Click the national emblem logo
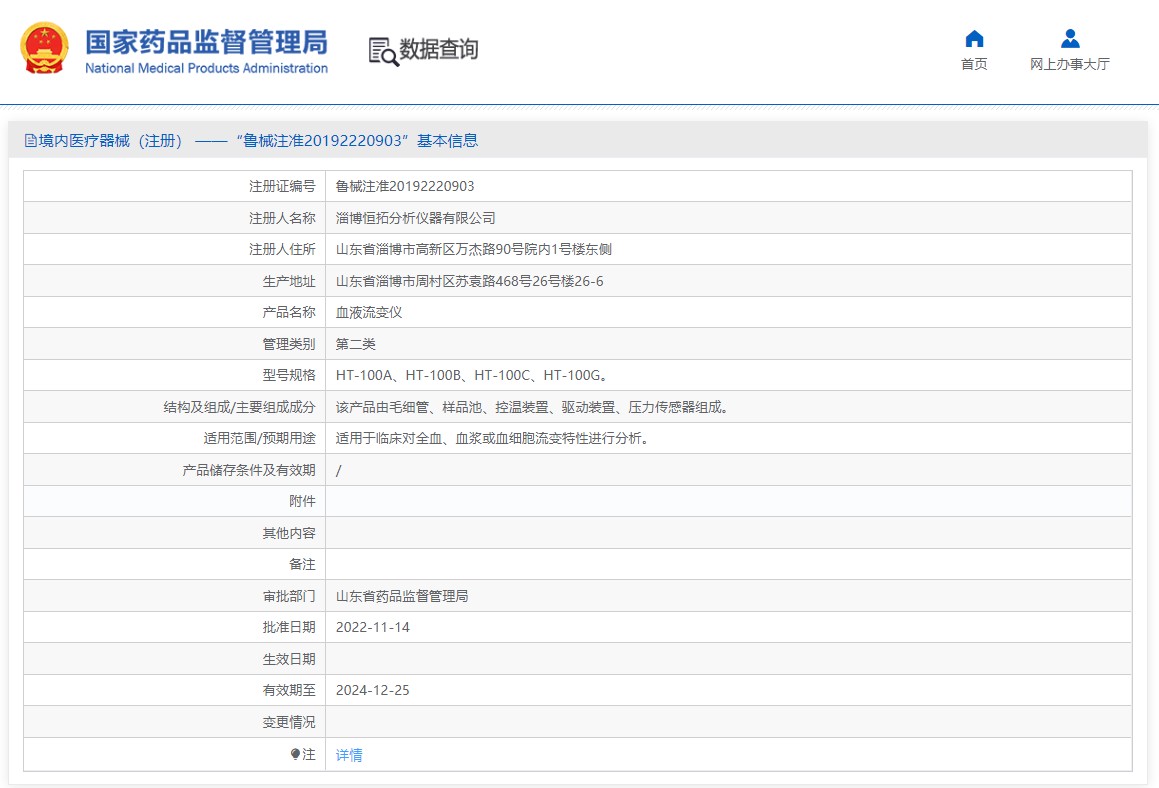The width and height of the screenshot is (1159, 788). pyautogui.click(x=44, y=48)
